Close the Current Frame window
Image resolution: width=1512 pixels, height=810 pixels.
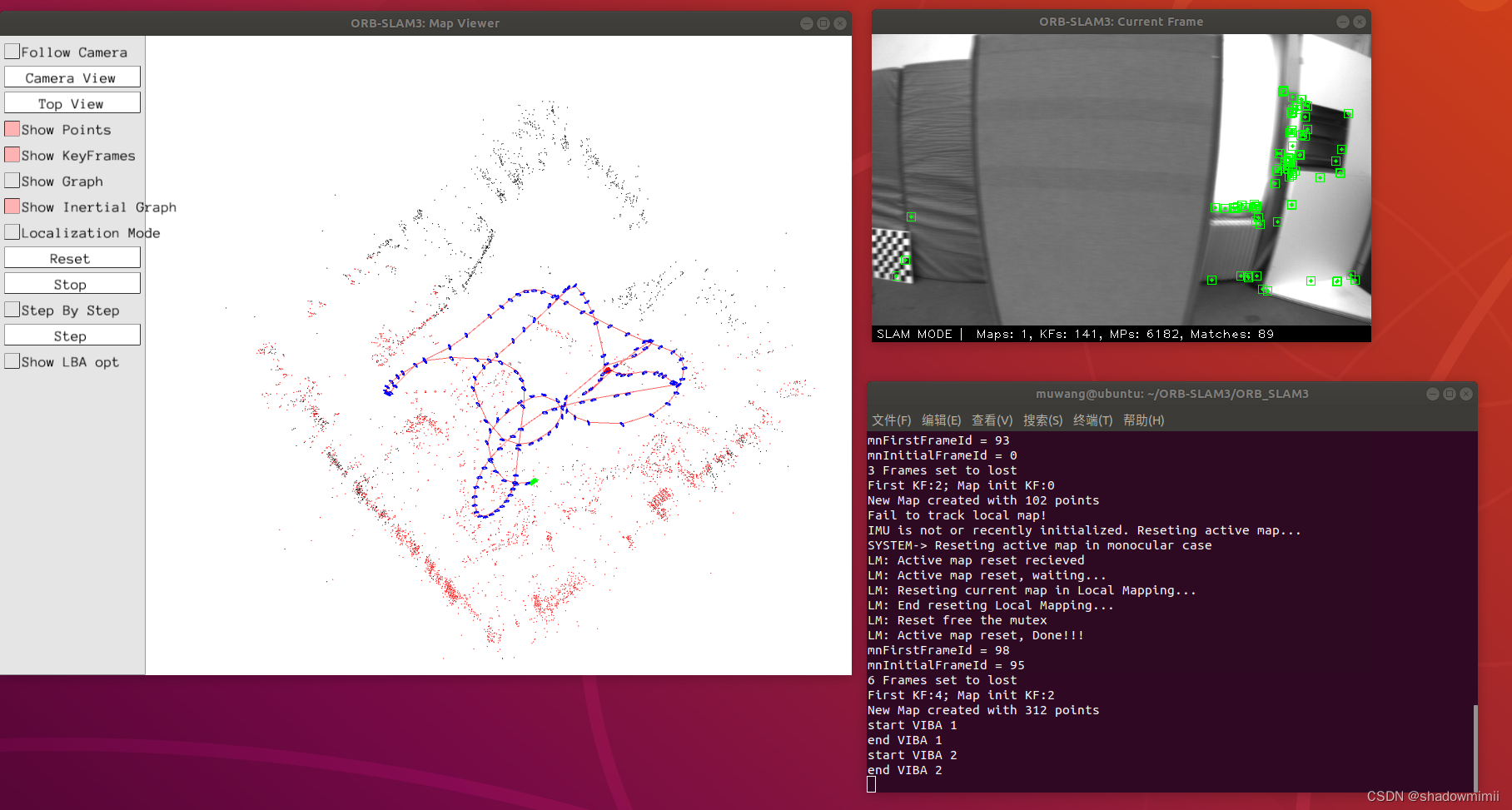pyautogui.click(x=1360, y=22)
